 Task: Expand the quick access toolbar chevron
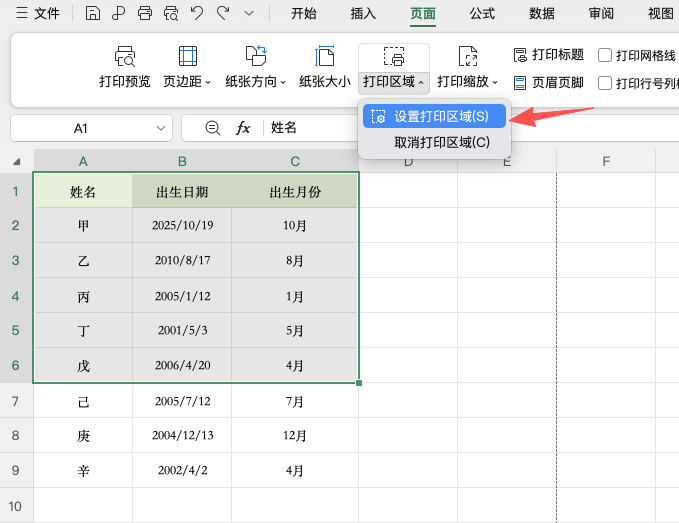pos(249,13)
